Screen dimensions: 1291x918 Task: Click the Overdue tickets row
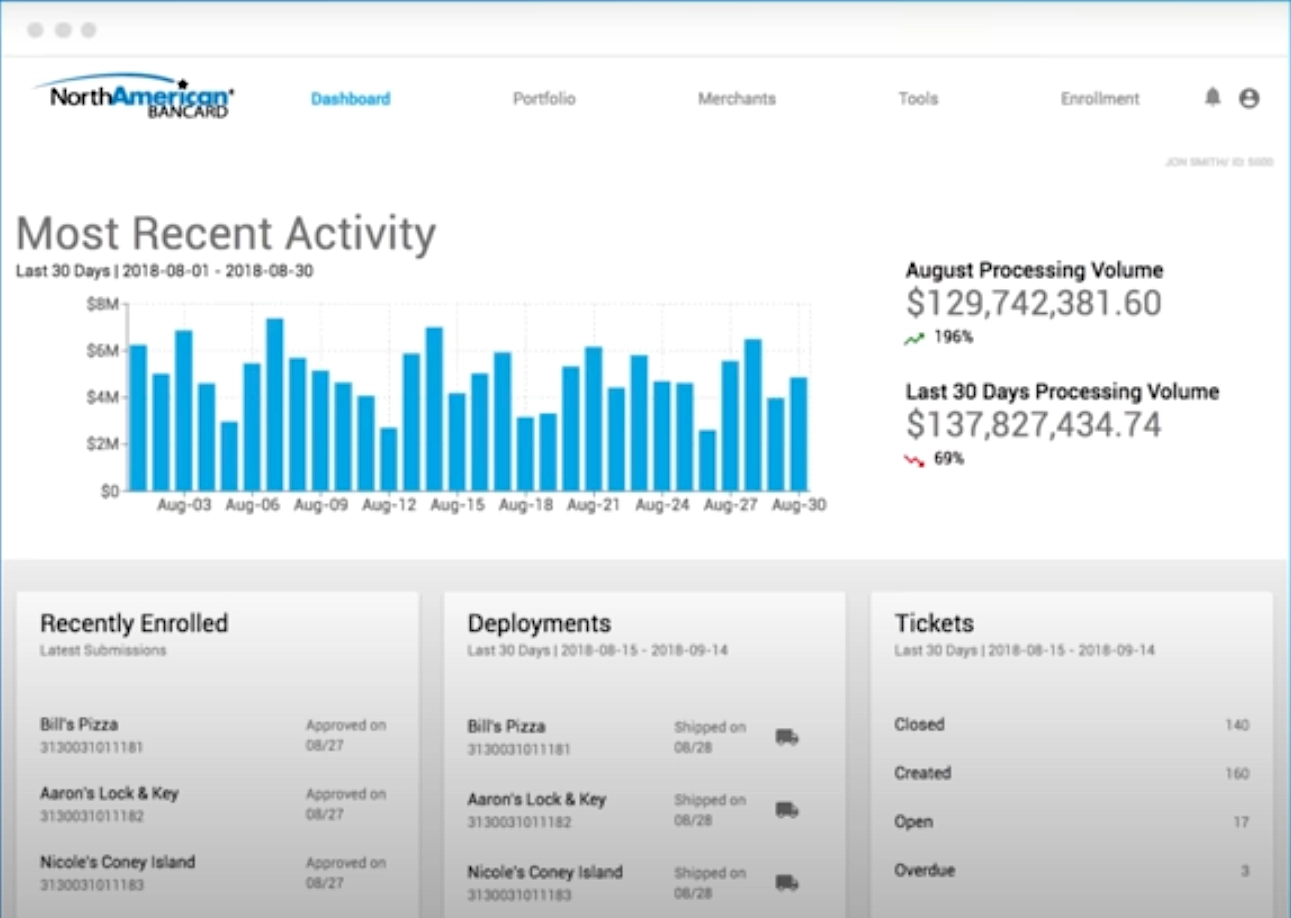tap(1072, 870)
